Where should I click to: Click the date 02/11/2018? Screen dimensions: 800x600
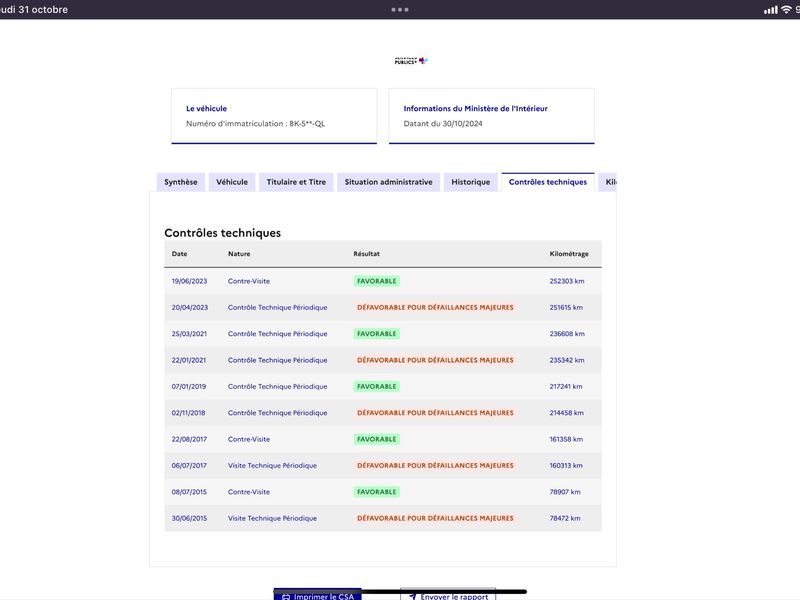[188, 413]
